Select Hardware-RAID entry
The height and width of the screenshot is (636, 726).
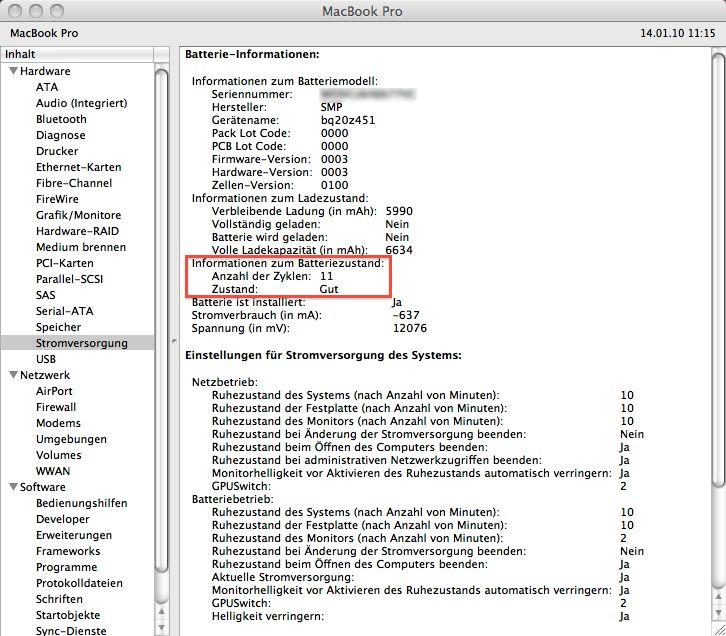(x=77, y=231)
